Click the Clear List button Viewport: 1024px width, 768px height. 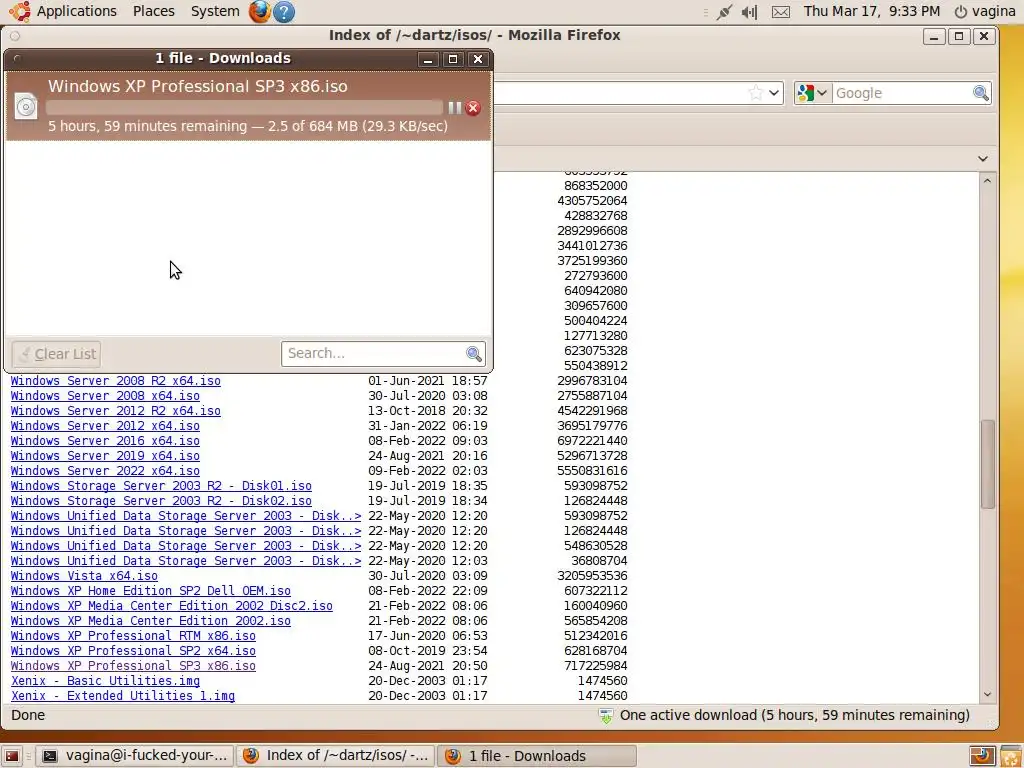point(56,354)
